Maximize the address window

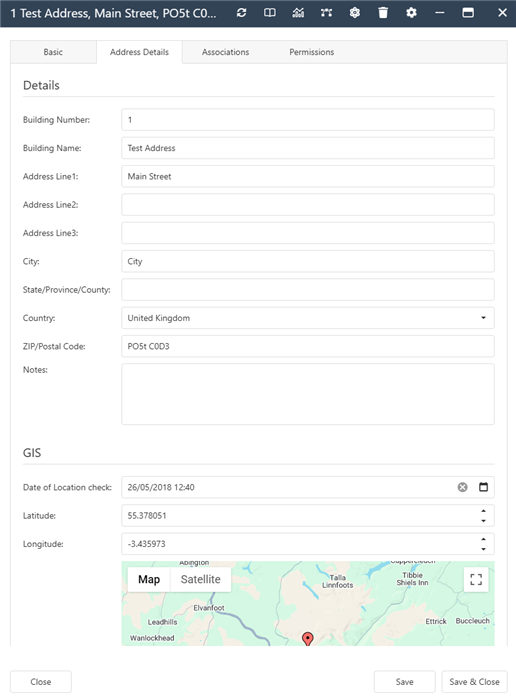468,13
